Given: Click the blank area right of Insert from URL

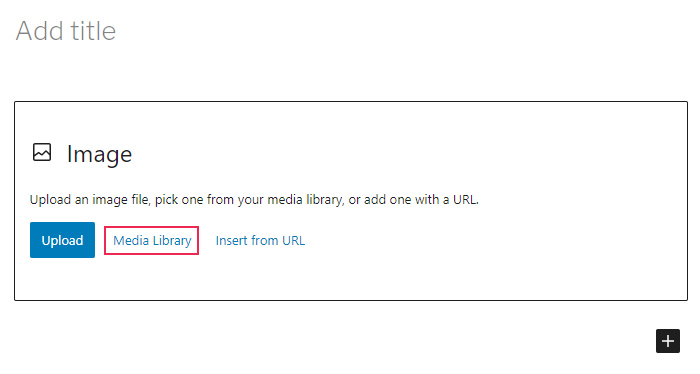Looking at the screenshot, I should (491, 241).
